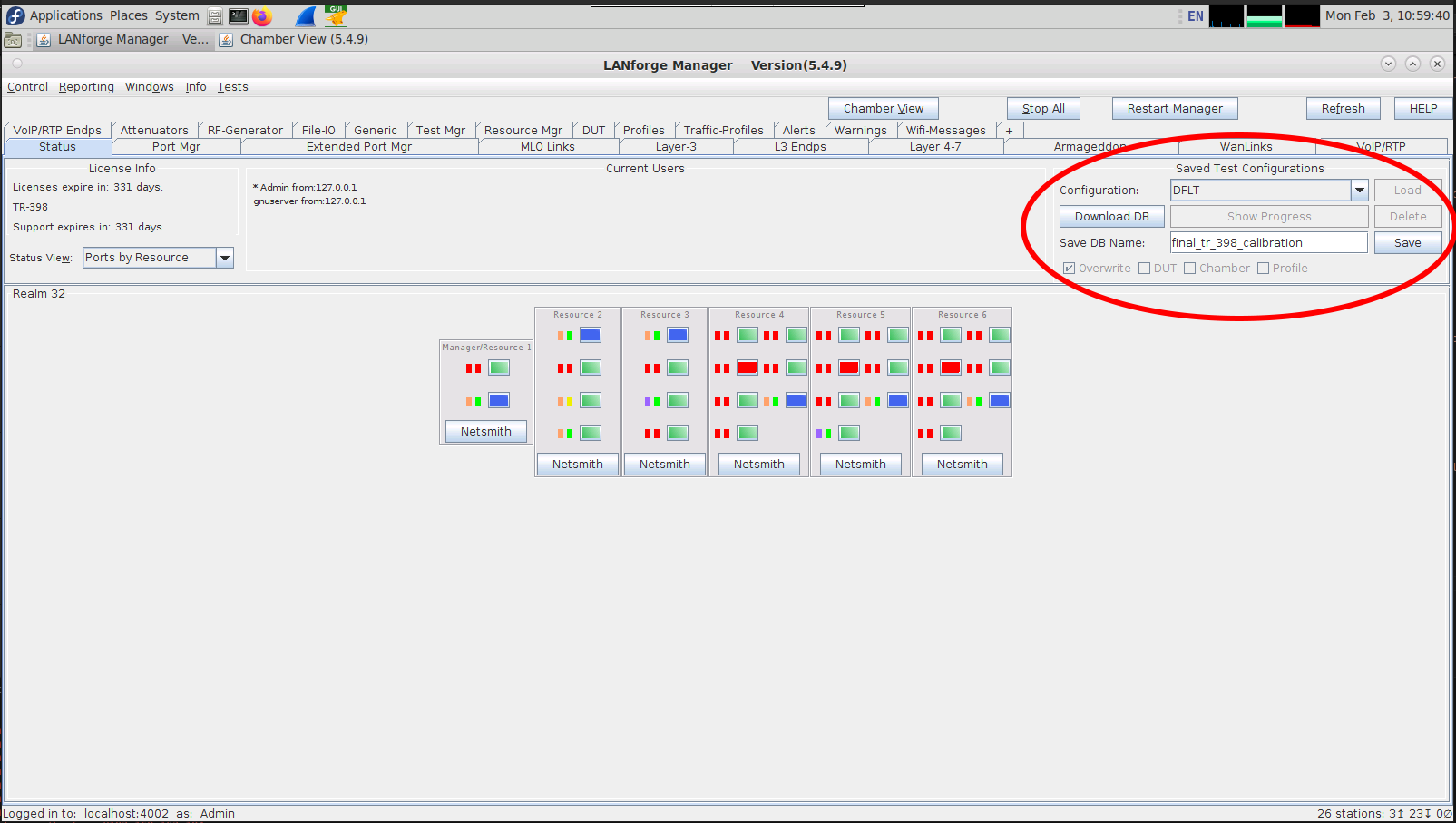This screenshot has width=1456, height=823.
Task: Click the Fedora logo icon
Action: (15, 15)
